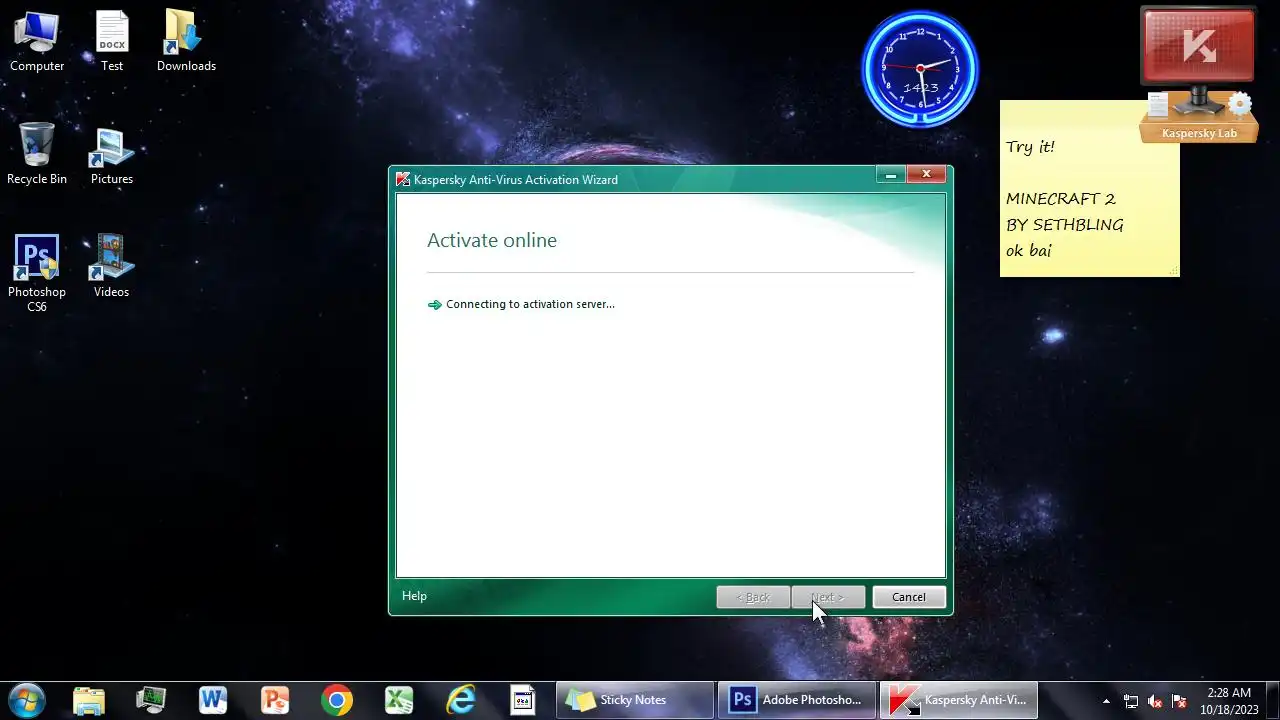The height and width of the screenshot is (720, 1280).
Task: Click the taskbar clock showing 2:28 AM
Action: 1229,700
